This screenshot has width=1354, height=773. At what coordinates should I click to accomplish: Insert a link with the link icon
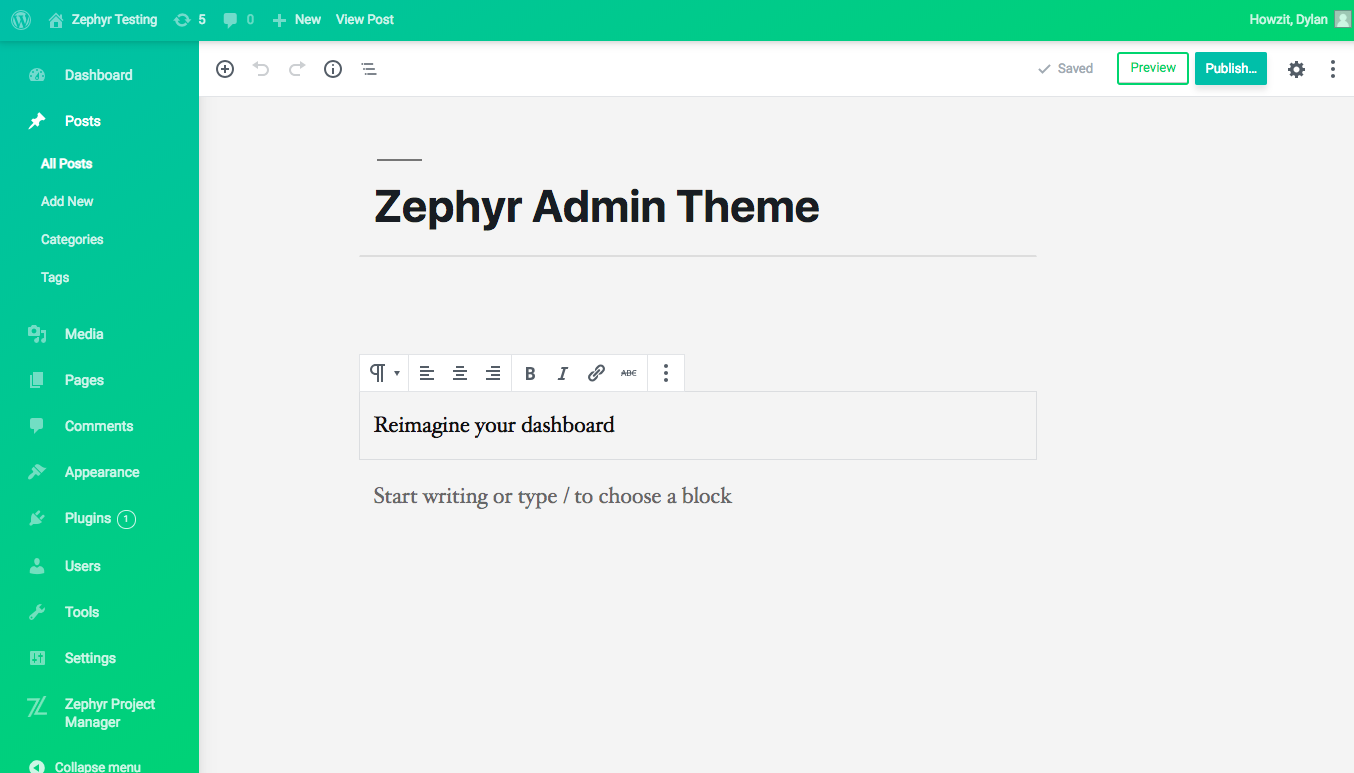coord(596,373)
